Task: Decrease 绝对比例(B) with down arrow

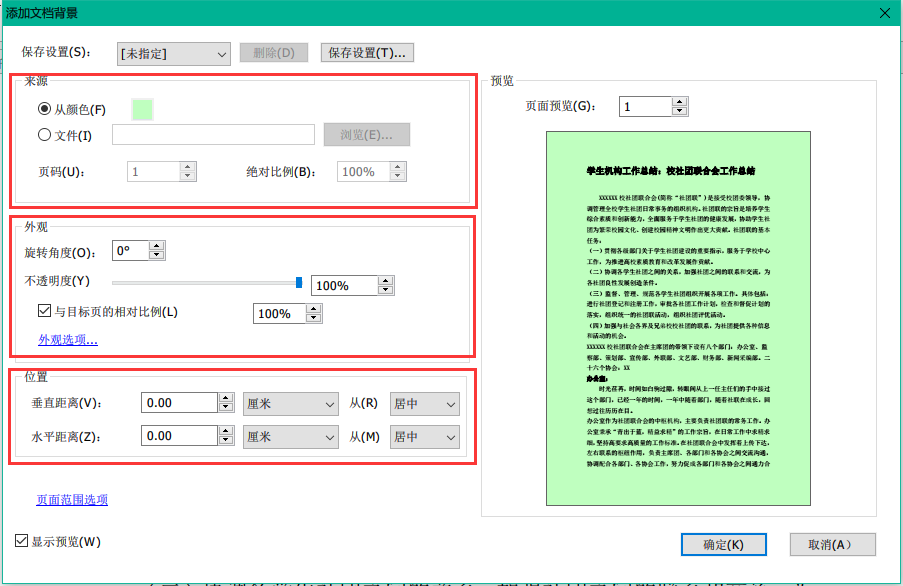Action: tap(397, 176)
